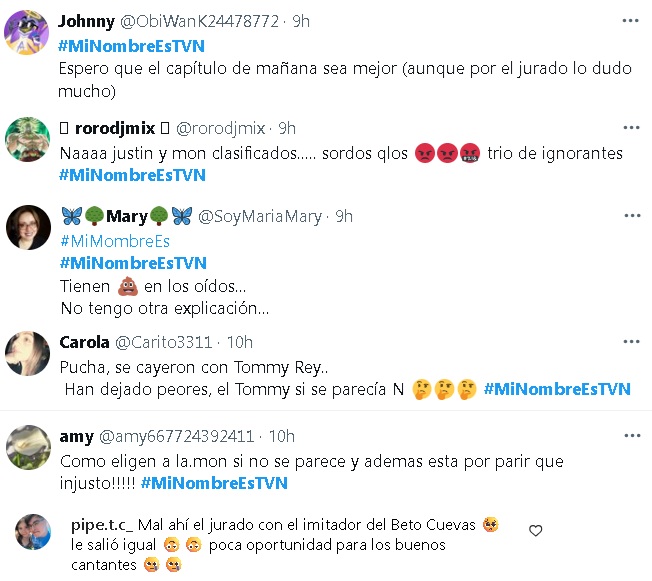Open Mary's profile picture
Image resolution: width=652 pixels, height=581 pixels.
28,227
